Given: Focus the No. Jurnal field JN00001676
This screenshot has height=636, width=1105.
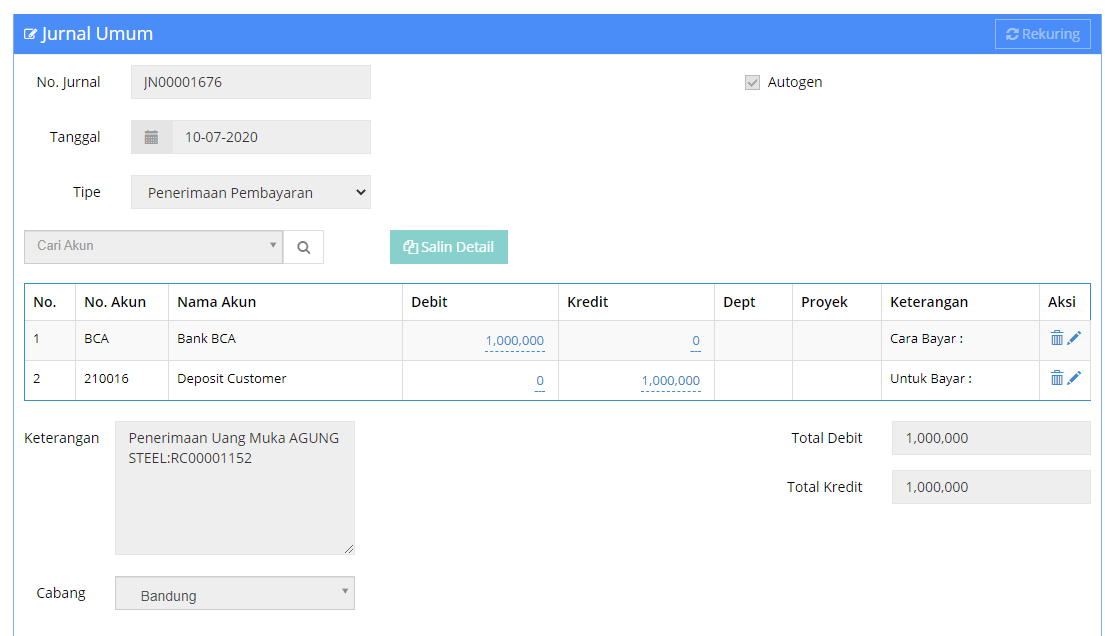Looking at the screenshot, I should (x=250, y=82).
